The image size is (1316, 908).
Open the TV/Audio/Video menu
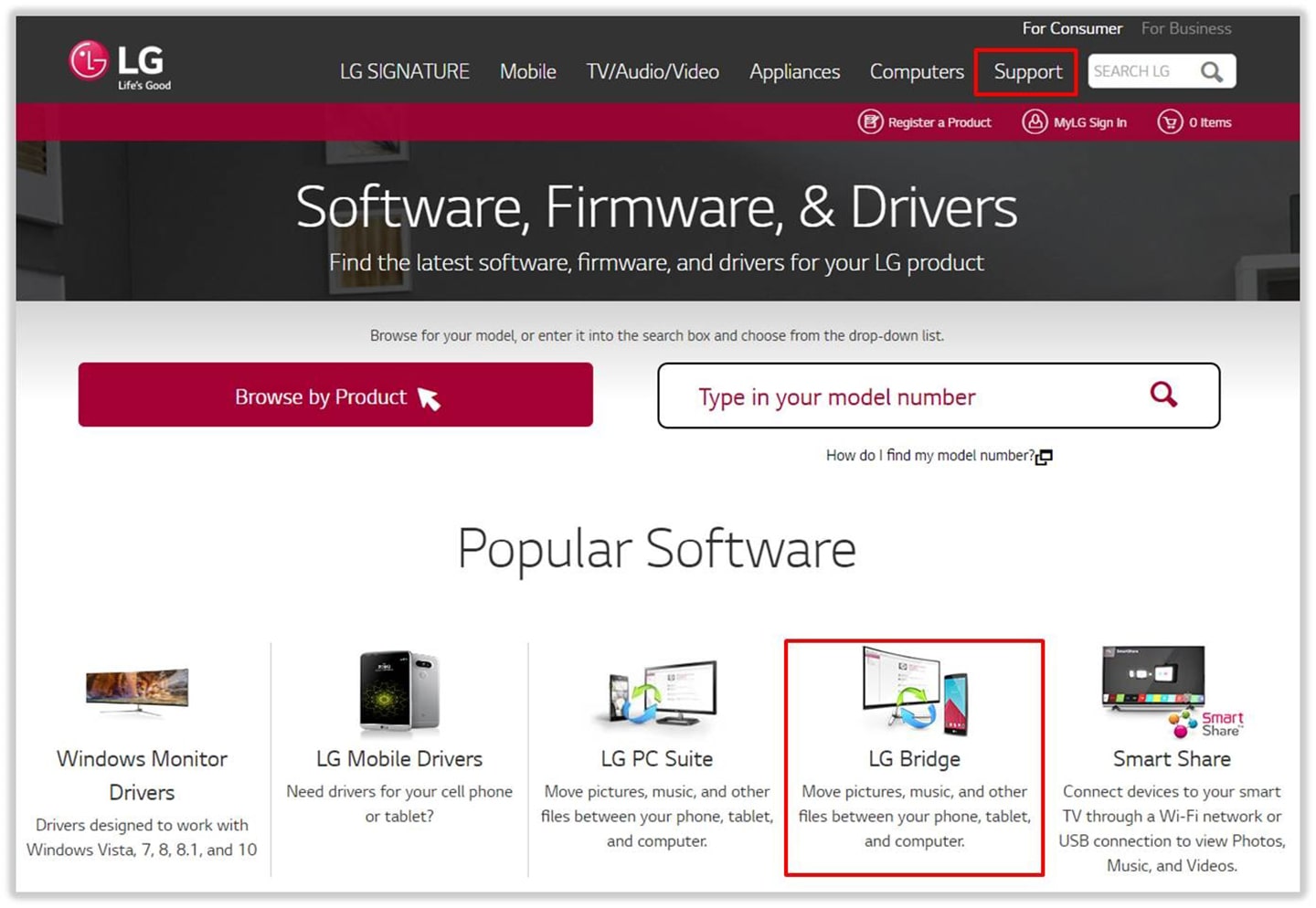[653, 72]
